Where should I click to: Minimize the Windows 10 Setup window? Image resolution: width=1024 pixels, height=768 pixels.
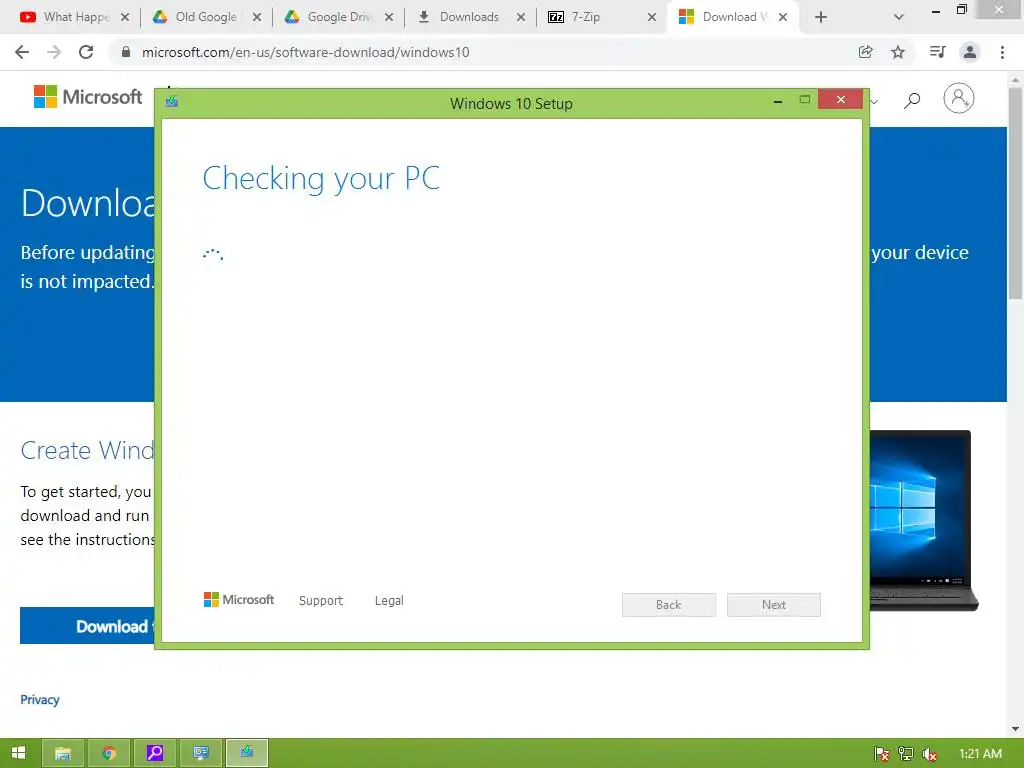pos(778,101)
